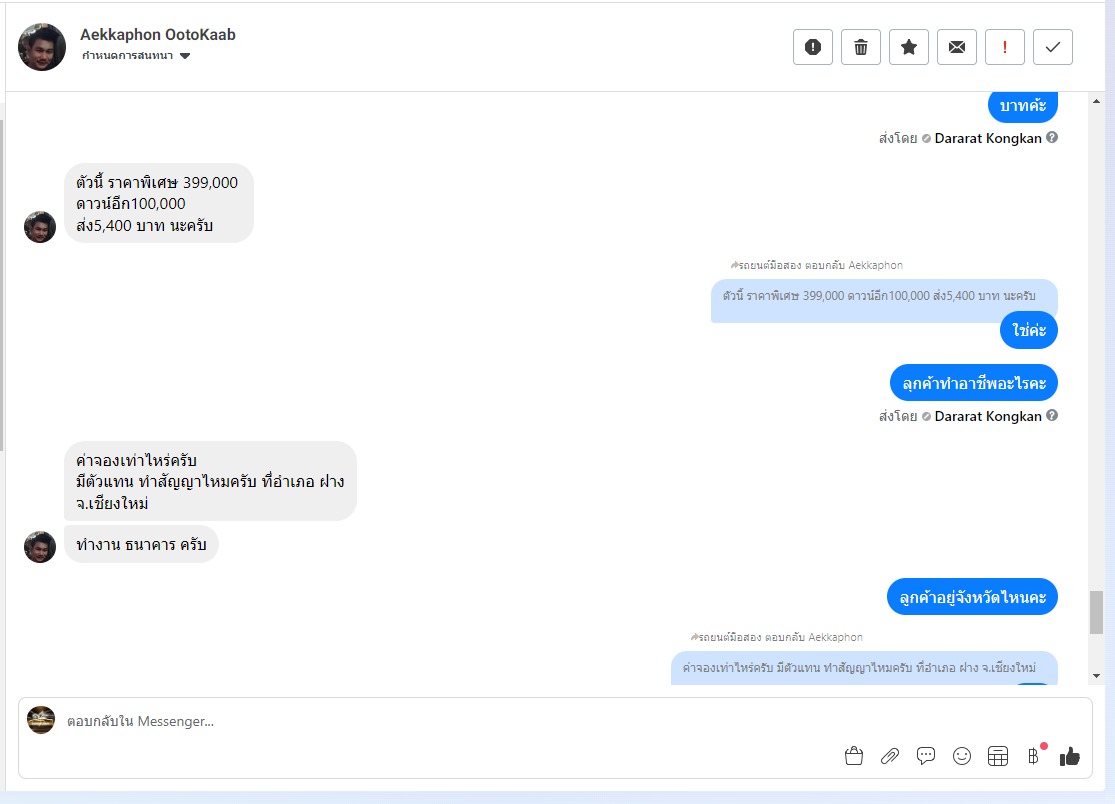Flag conversation with red exclamation mark
The image size is (1115, 804).
1005,47
